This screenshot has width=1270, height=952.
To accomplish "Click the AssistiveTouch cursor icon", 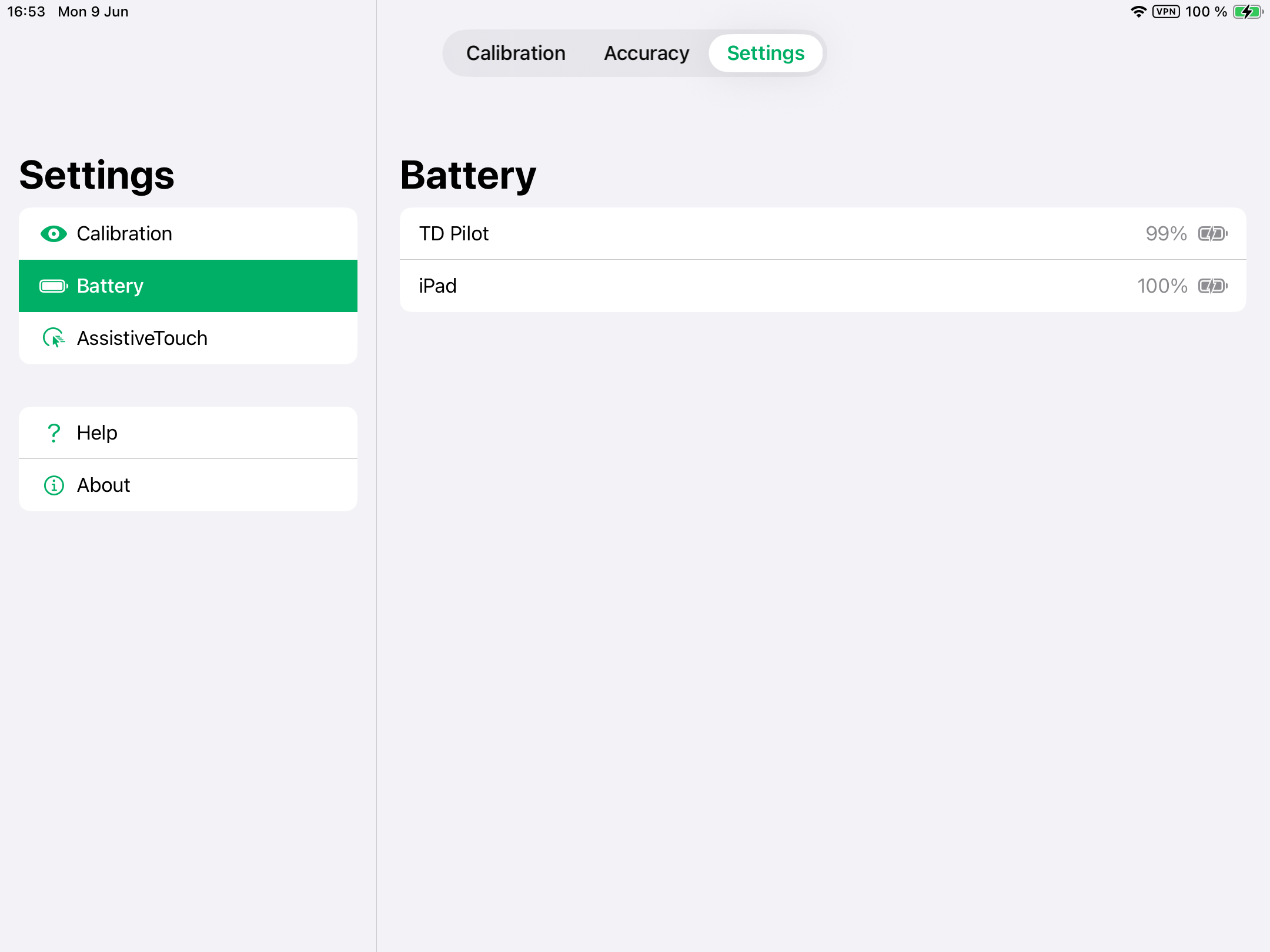I will click(54, 338).
